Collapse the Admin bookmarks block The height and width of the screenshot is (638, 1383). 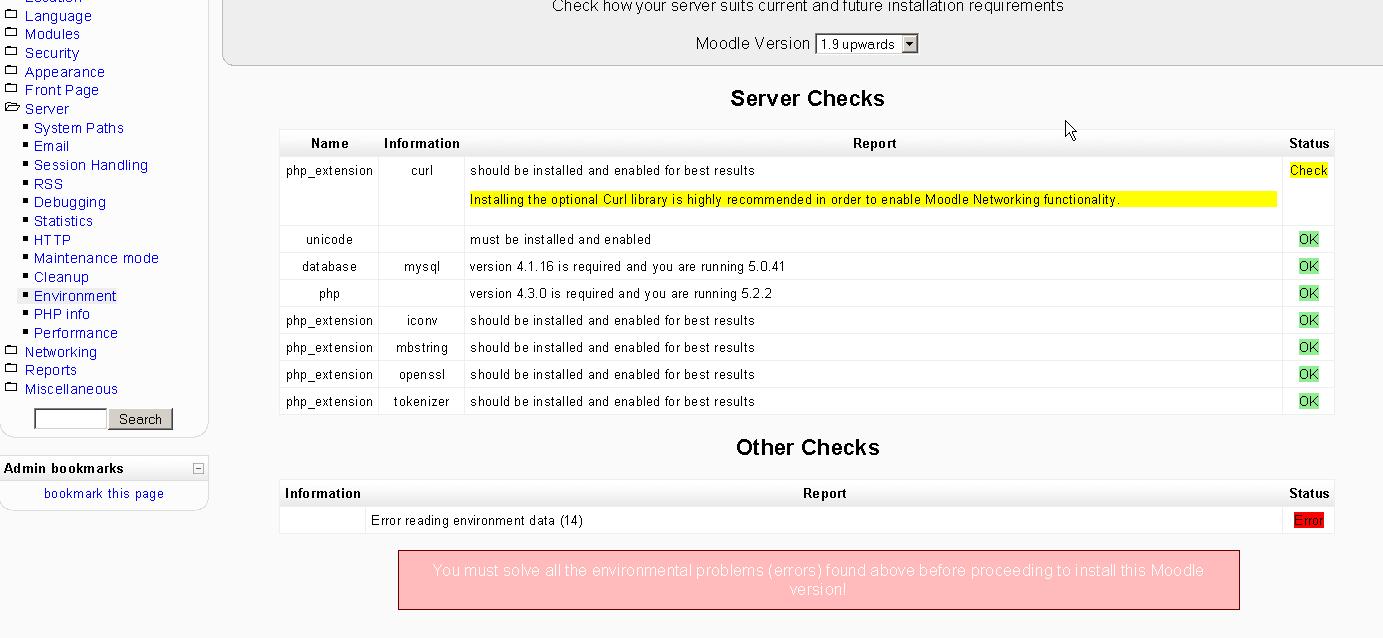coord(198,468)
